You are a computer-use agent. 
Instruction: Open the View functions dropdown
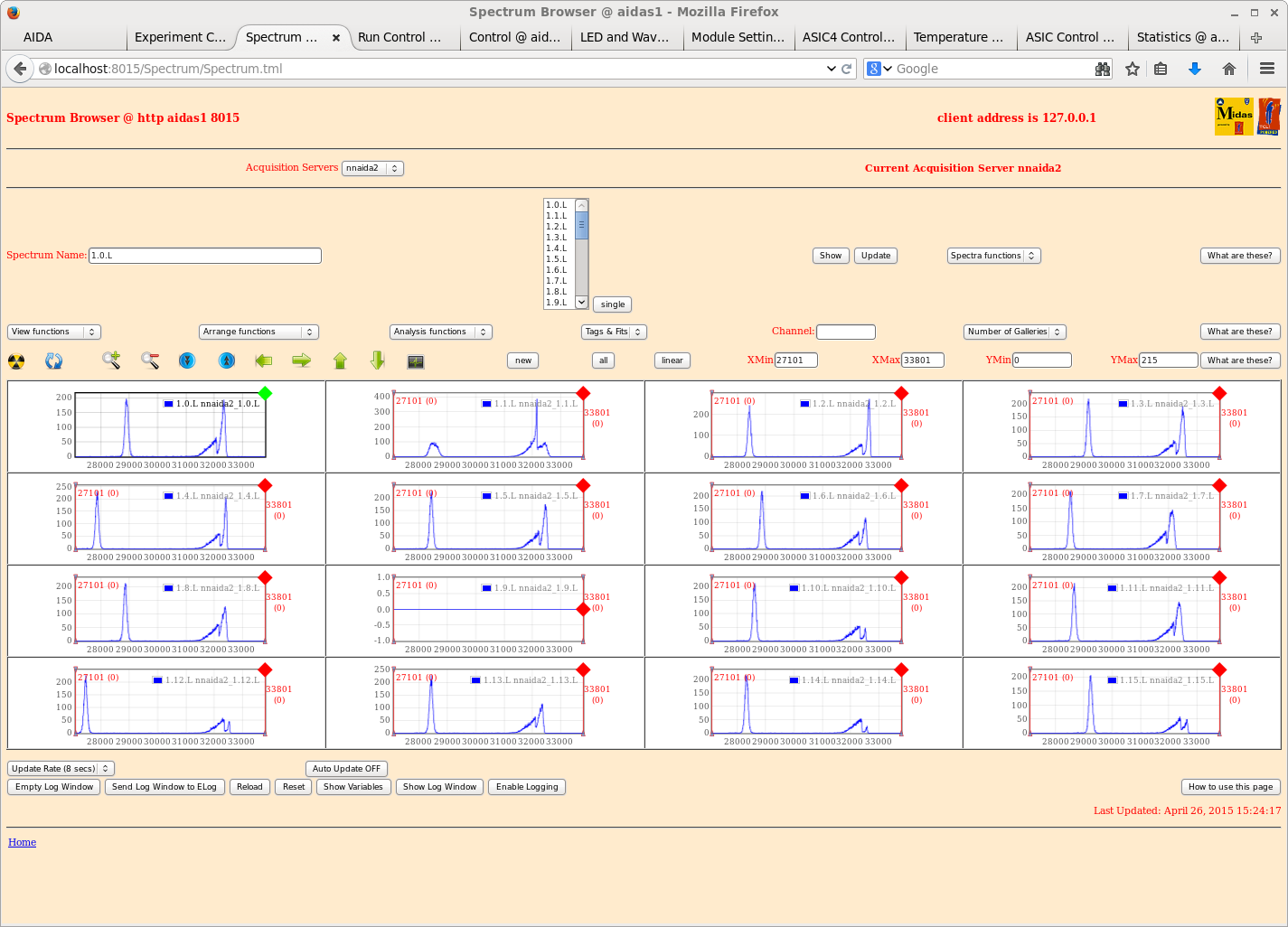click(54, 332)
